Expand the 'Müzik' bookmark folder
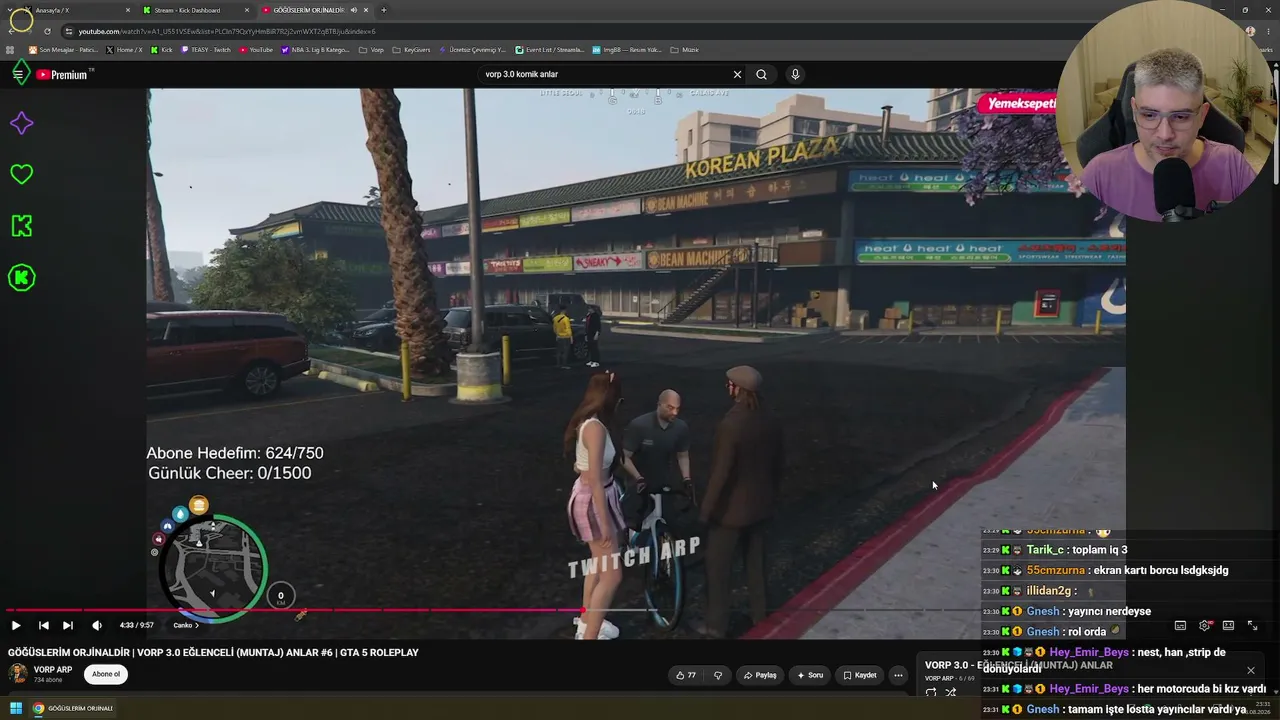The image size is (1280, 720). tap(685, 50)
